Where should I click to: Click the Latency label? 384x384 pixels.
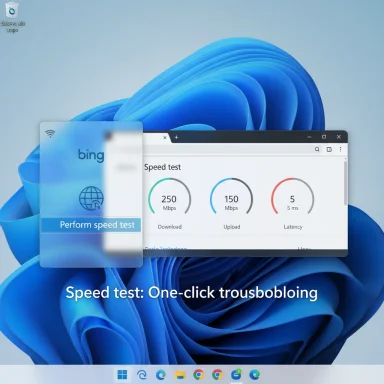point(293,227)
